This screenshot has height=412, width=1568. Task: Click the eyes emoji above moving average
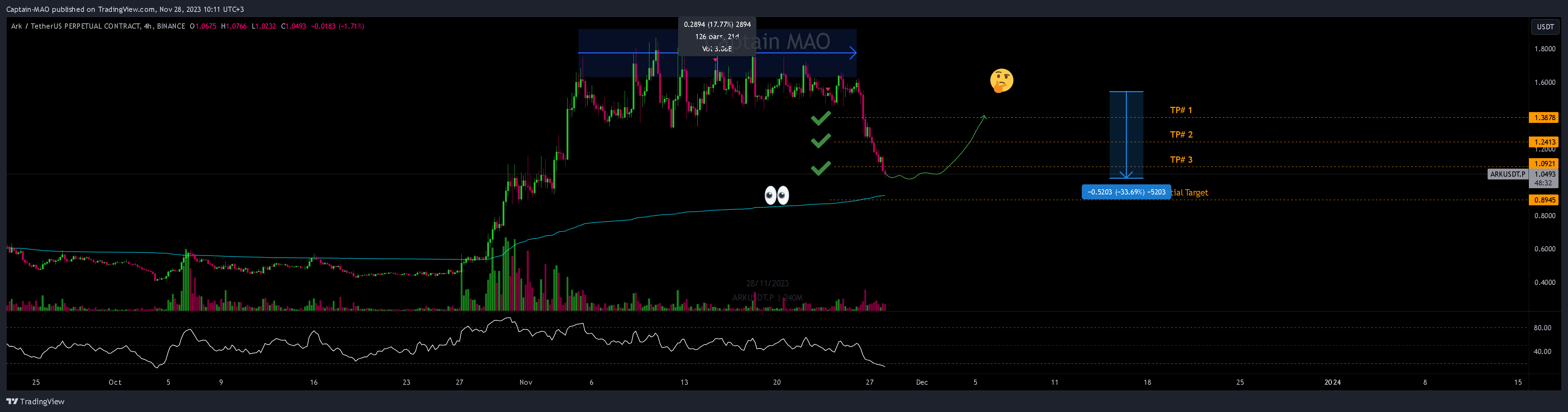pyautogui.click(x=777, y=195)
